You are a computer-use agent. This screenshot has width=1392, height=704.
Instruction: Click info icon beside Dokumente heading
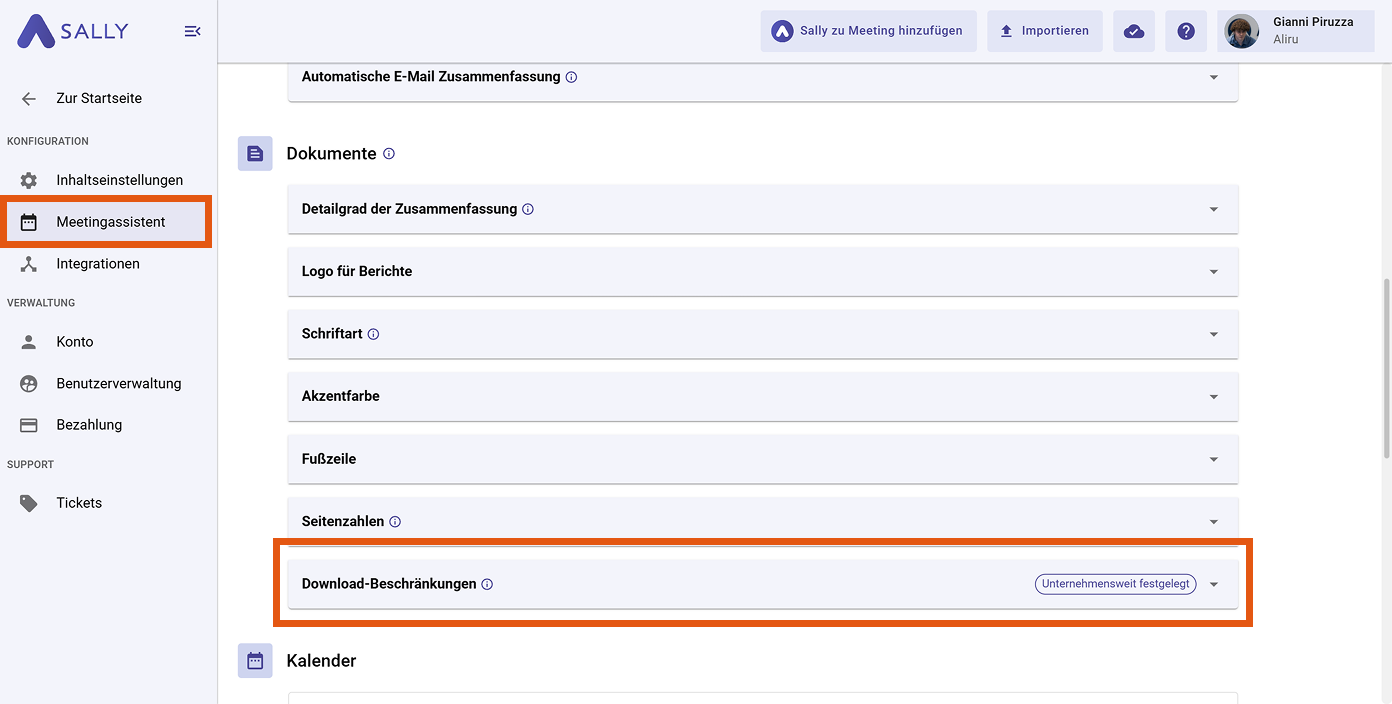point(389,154)
